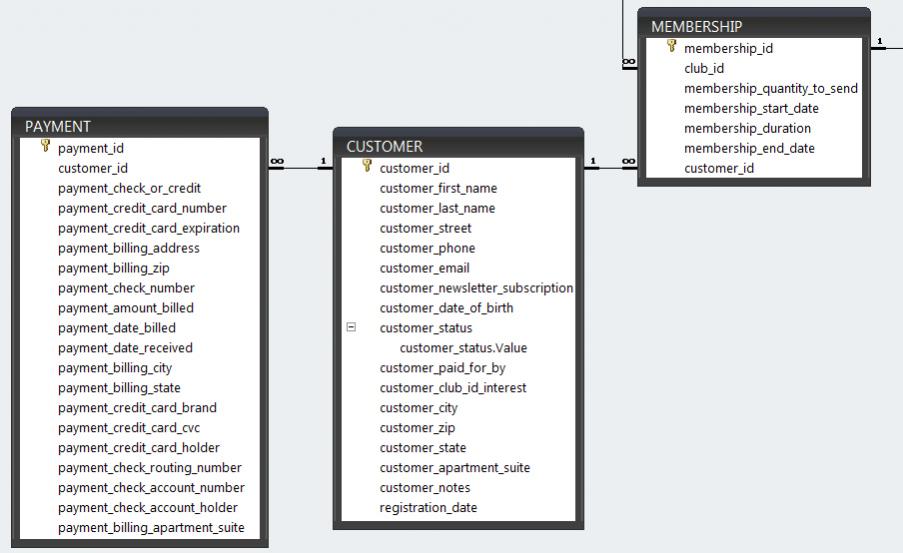The width and height of the screenshot is (903, 553).
Task: Select payment_billing_zip field
Action: [113, 268]
